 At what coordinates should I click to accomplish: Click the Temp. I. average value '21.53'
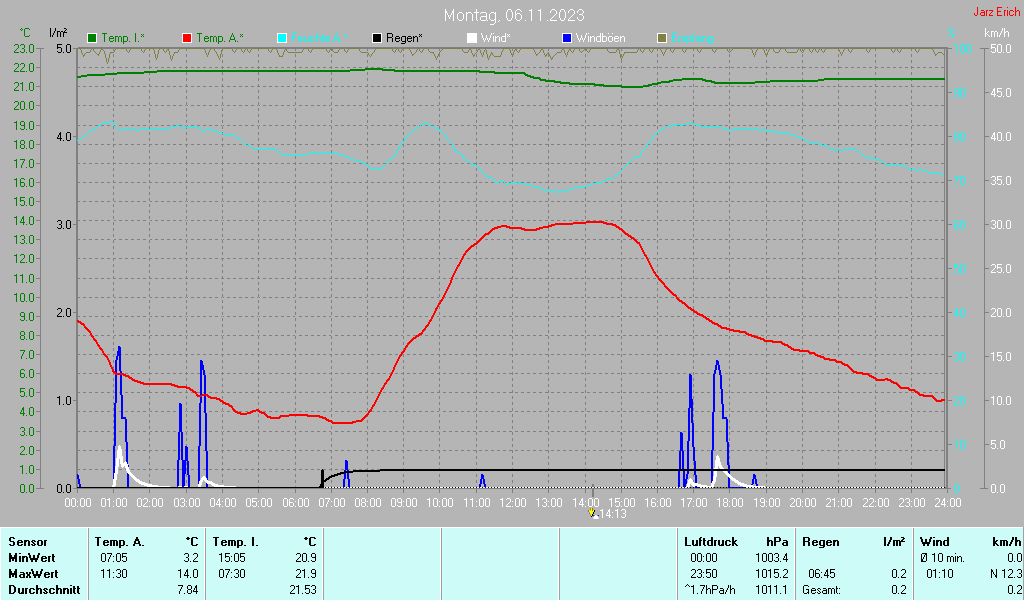[303, 590]
